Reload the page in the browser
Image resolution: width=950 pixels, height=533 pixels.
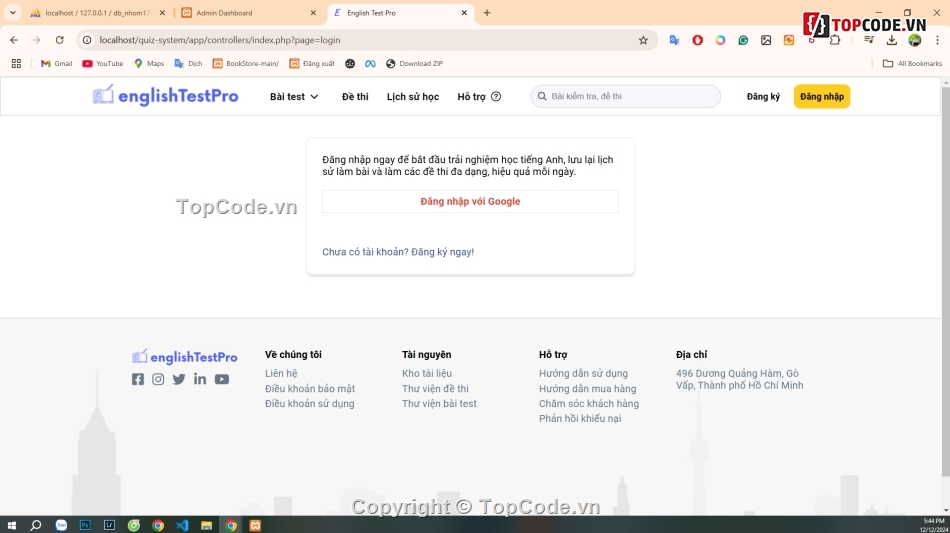(x=59, y=40)
